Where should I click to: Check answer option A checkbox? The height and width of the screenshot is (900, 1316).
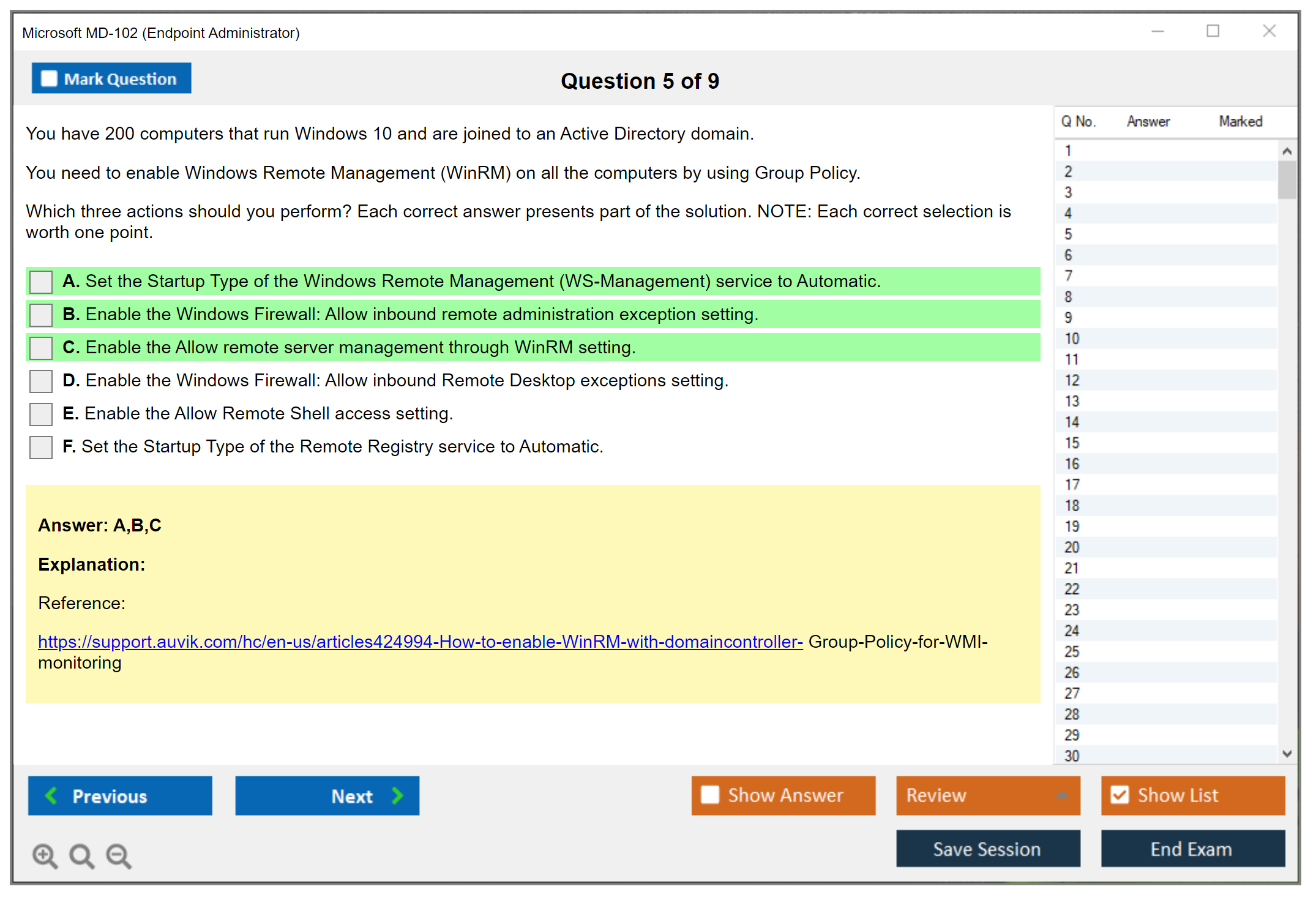(41, 282)
